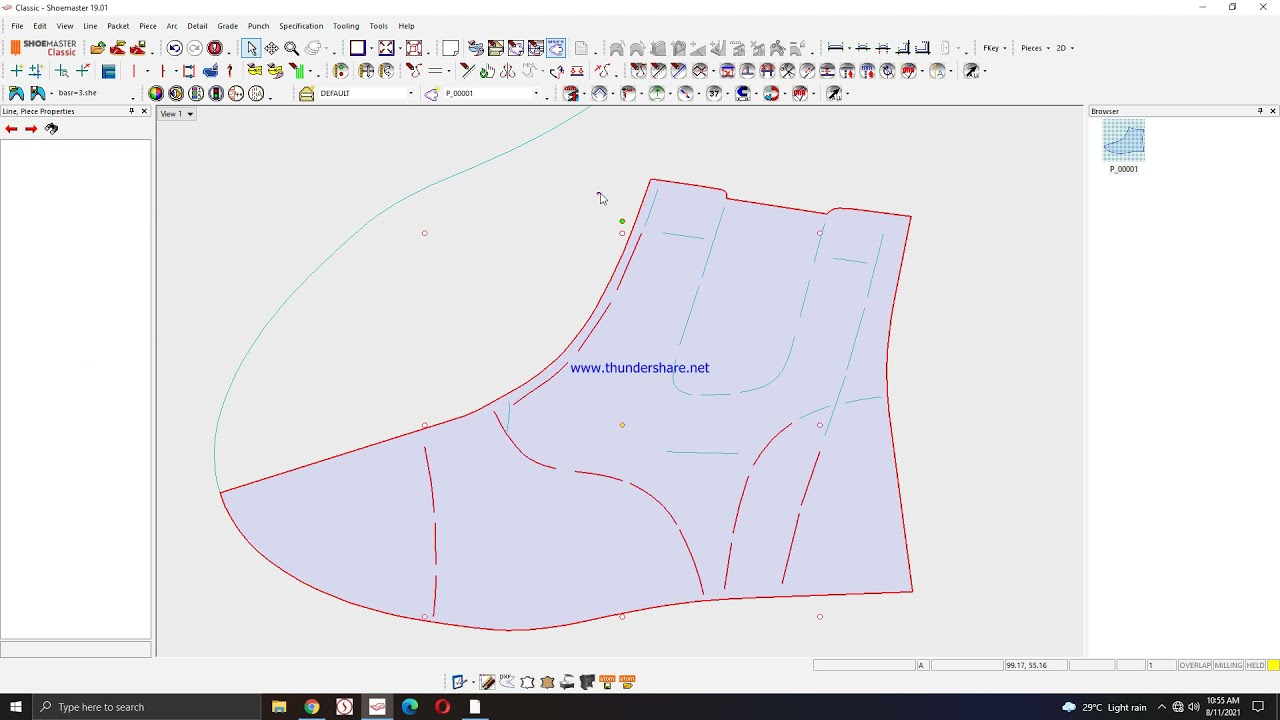The width and height of the screenshot is (1280, 720).
Task: Open the Punch menu
Action: coord(258,26)
